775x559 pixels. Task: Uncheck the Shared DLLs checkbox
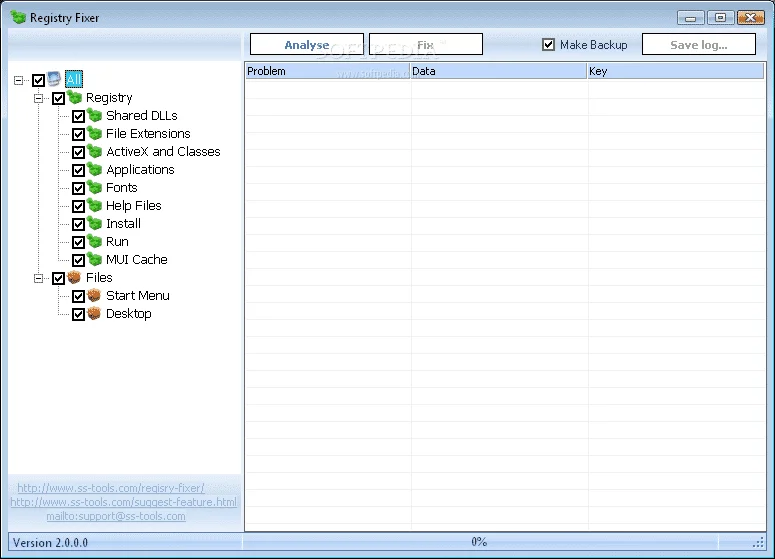pos(79,116)
